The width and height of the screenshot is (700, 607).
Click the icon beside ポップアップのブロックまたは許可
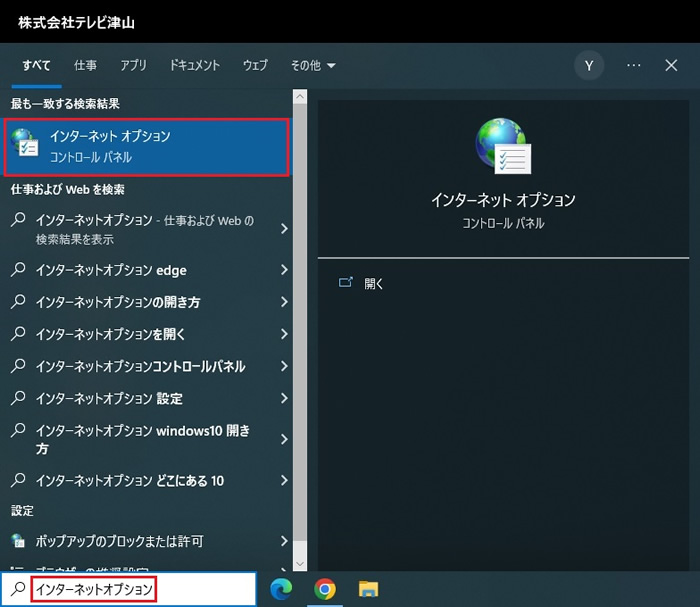(18, 540)
